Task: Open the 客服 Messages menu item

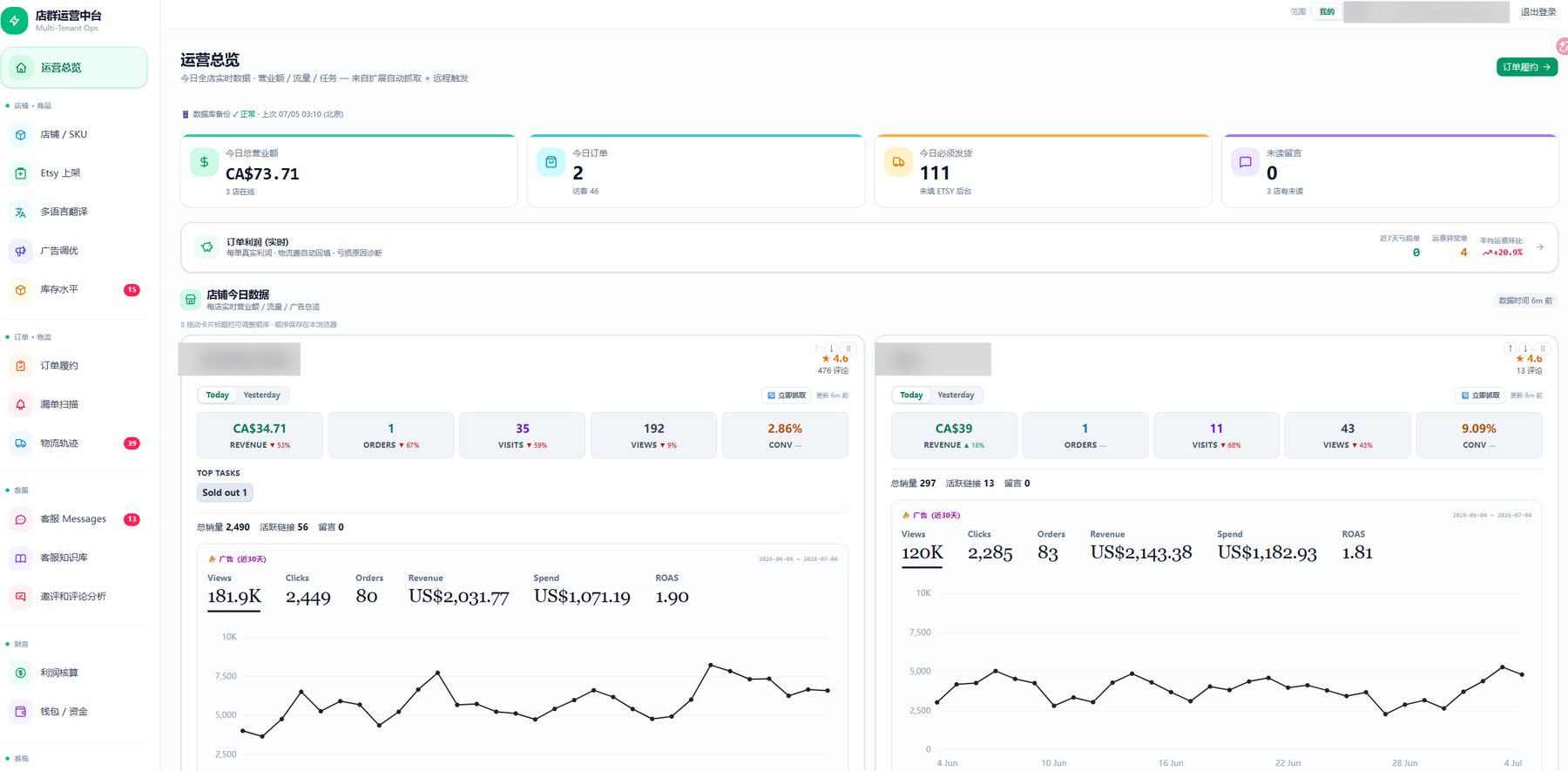Action: click(74, 519)
